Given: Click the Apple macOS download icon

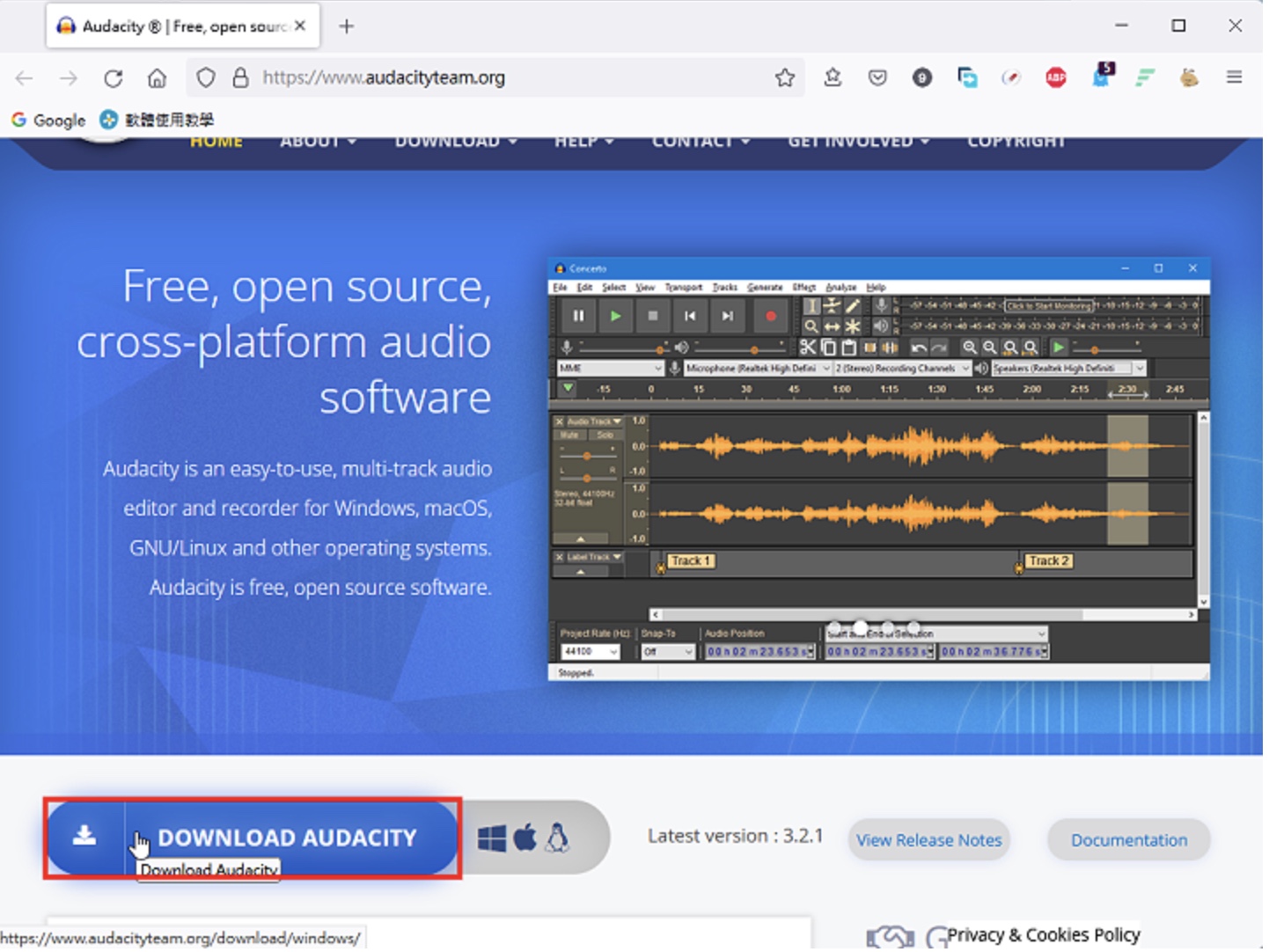Looking at the screenshot, I should [x=525, y=838].
